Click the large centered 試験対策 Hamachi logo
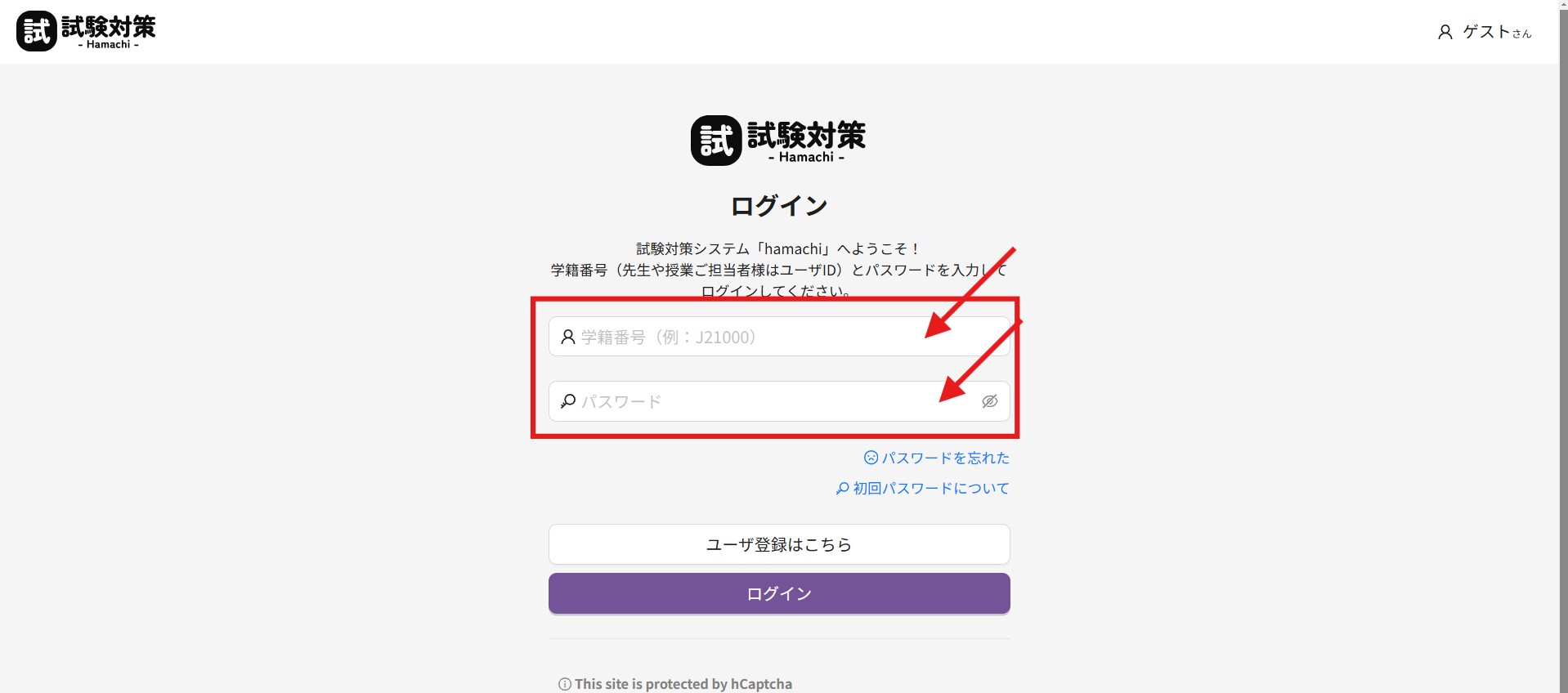 click(x=778, y=141)
